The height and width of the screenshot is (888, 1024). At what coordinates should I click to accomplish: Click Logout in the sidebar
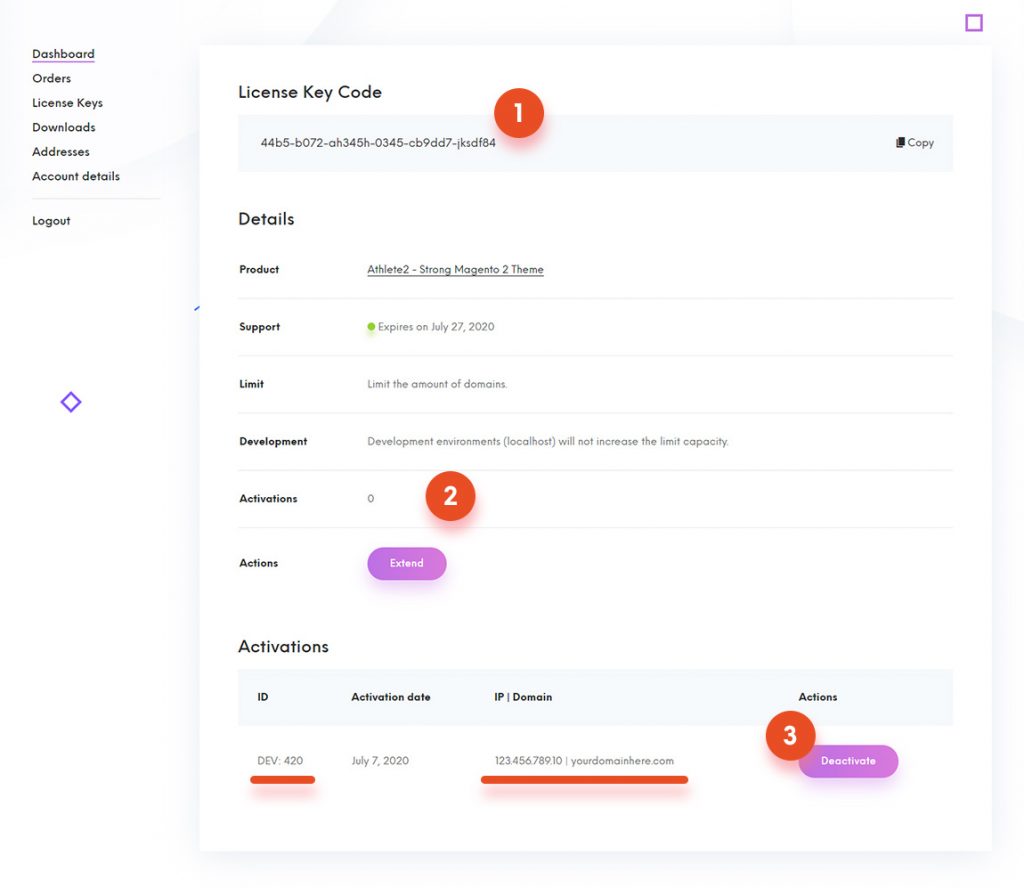[x=51, y=220]
